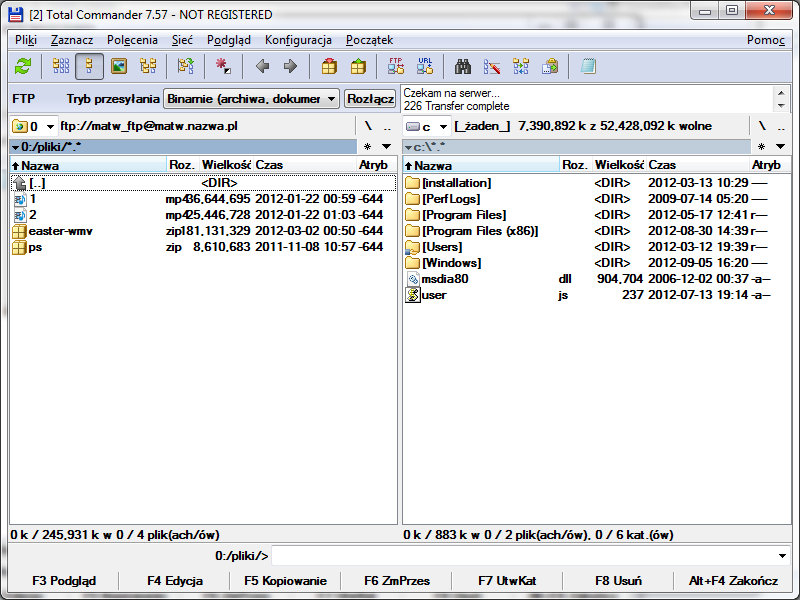Viewport: 800px width, 600px height.
Task: Click the clipboard copy names icon
Action: pyautogui.click(x=550, y=66)
